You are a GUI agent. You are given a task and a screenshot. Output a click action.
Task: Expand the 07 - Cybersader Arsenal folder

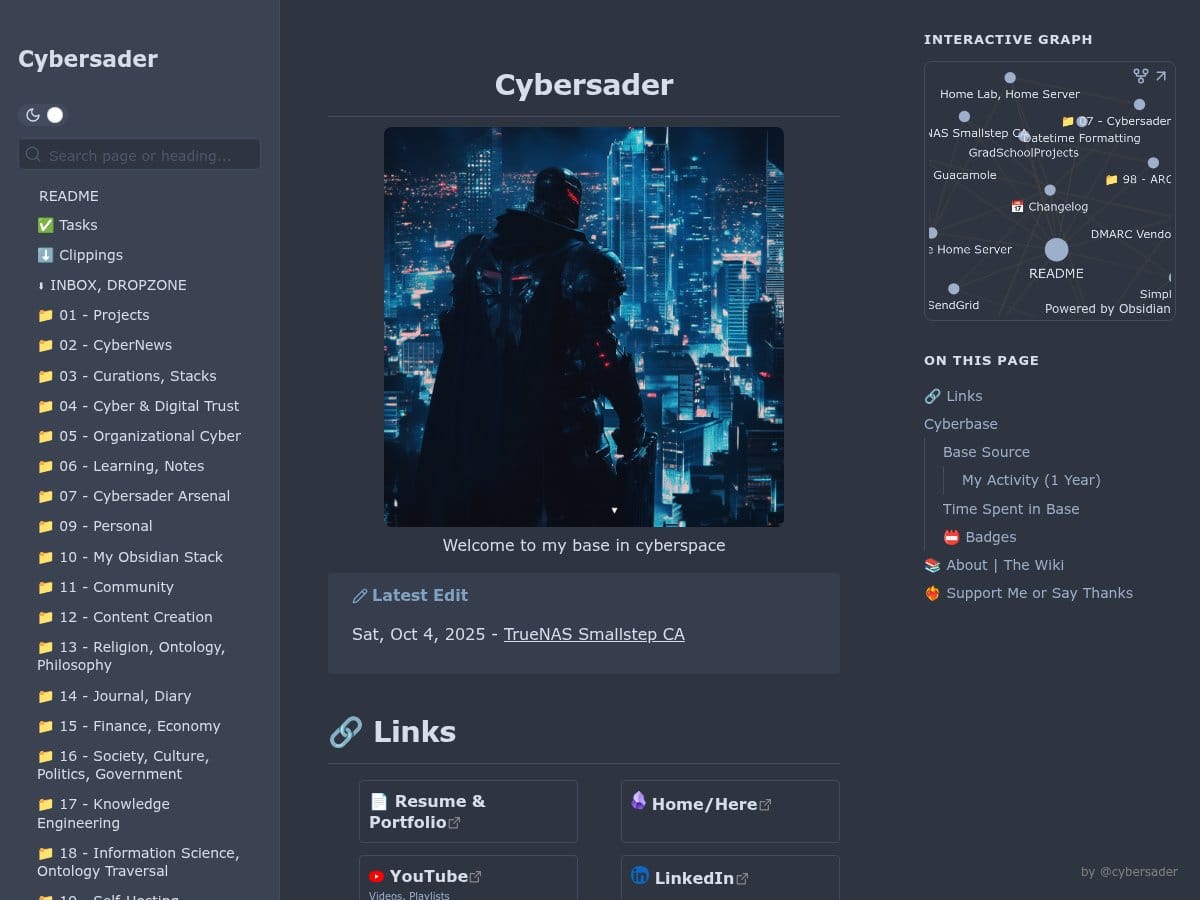point(133,496)
